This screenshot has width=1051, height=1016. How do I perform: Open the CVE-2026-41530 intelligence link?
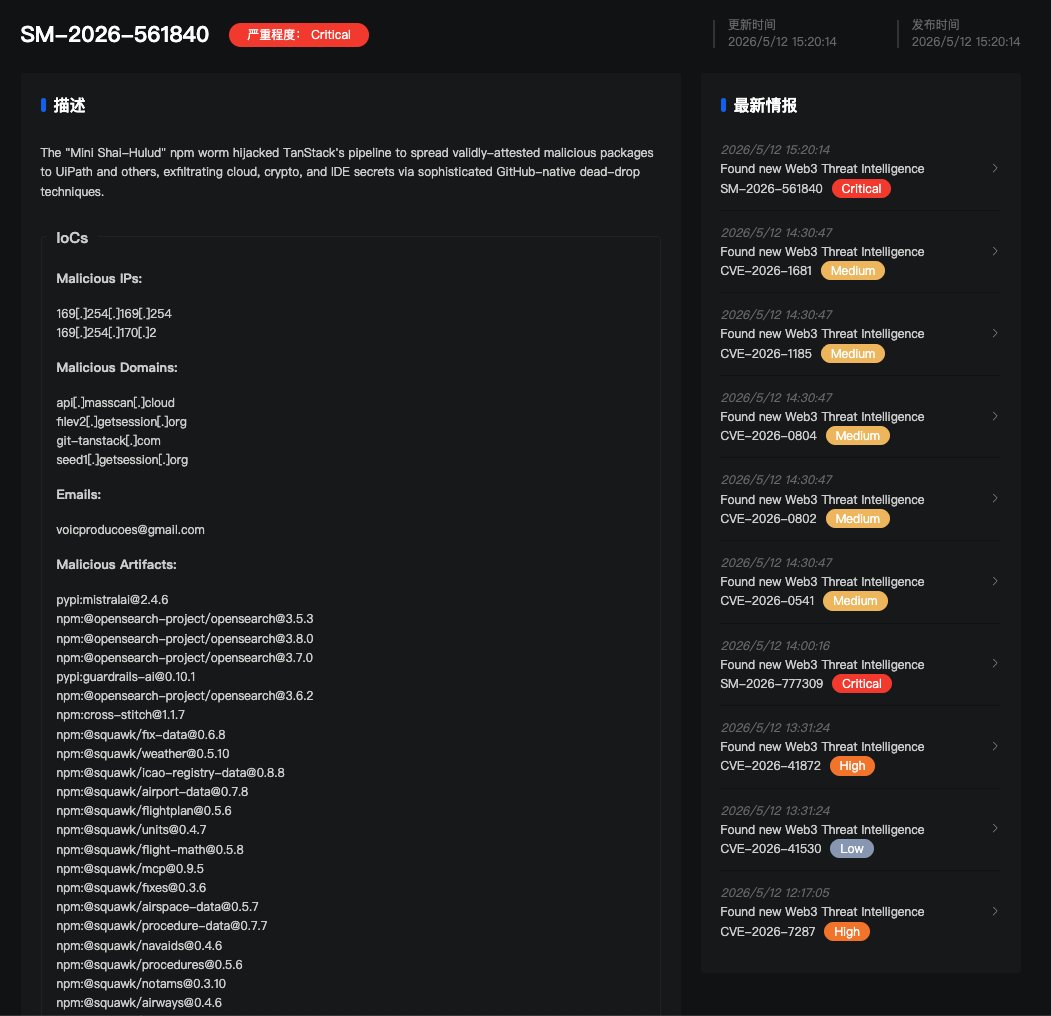770,849
